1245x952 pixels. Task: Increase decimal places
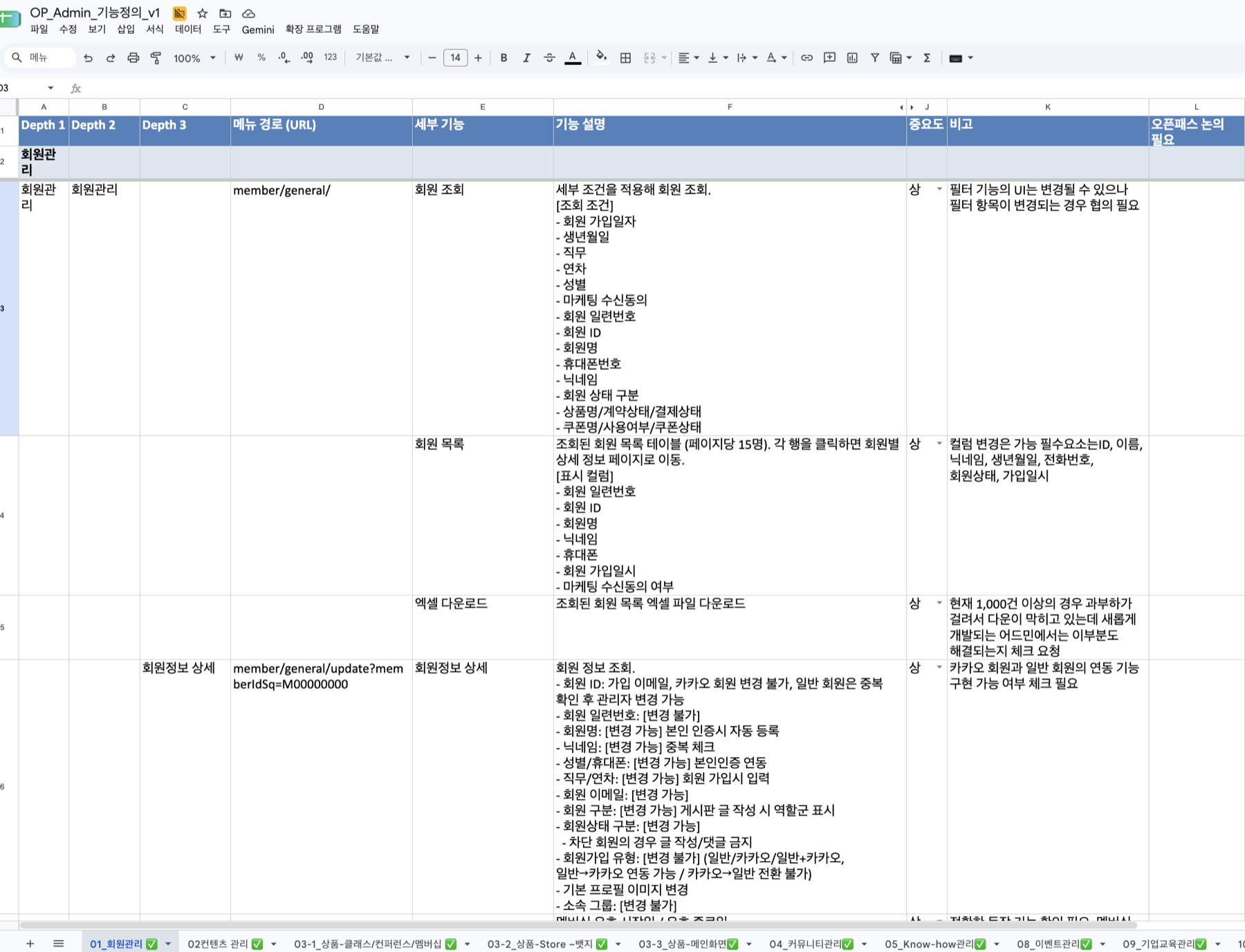tap(307, 58)
